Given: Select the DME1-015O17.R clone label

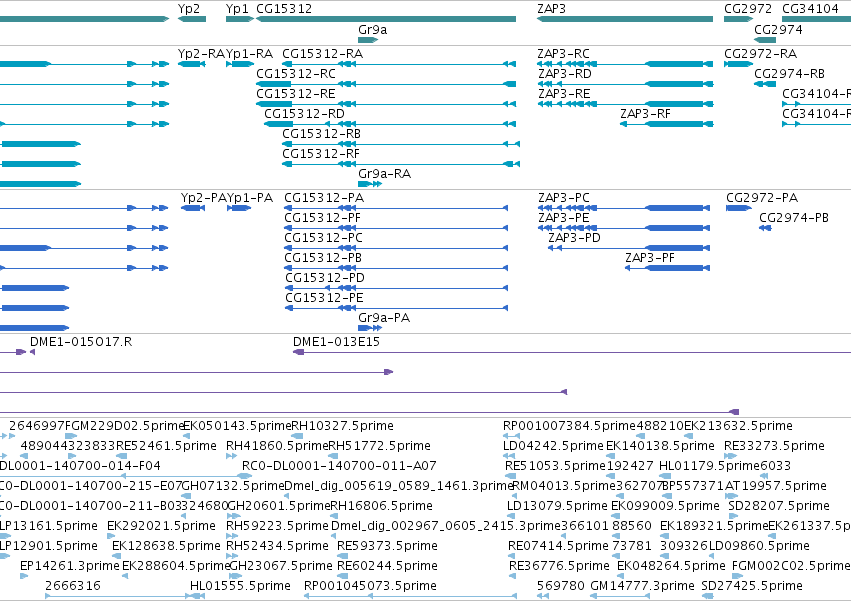Looking at the screenshot, I should coord(81,341).
